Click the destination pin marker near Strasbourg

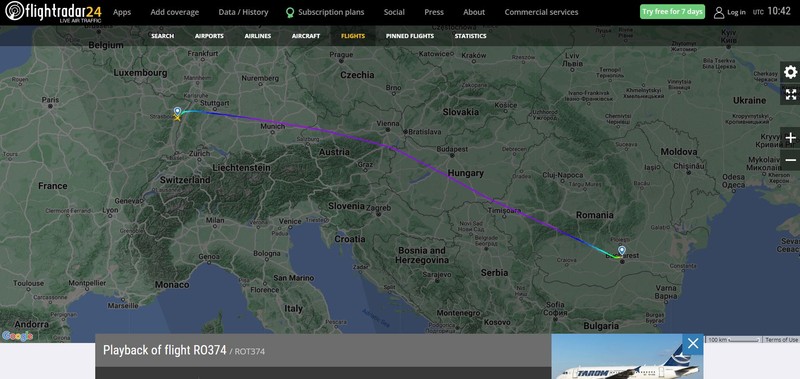click(x=177, y=111)
